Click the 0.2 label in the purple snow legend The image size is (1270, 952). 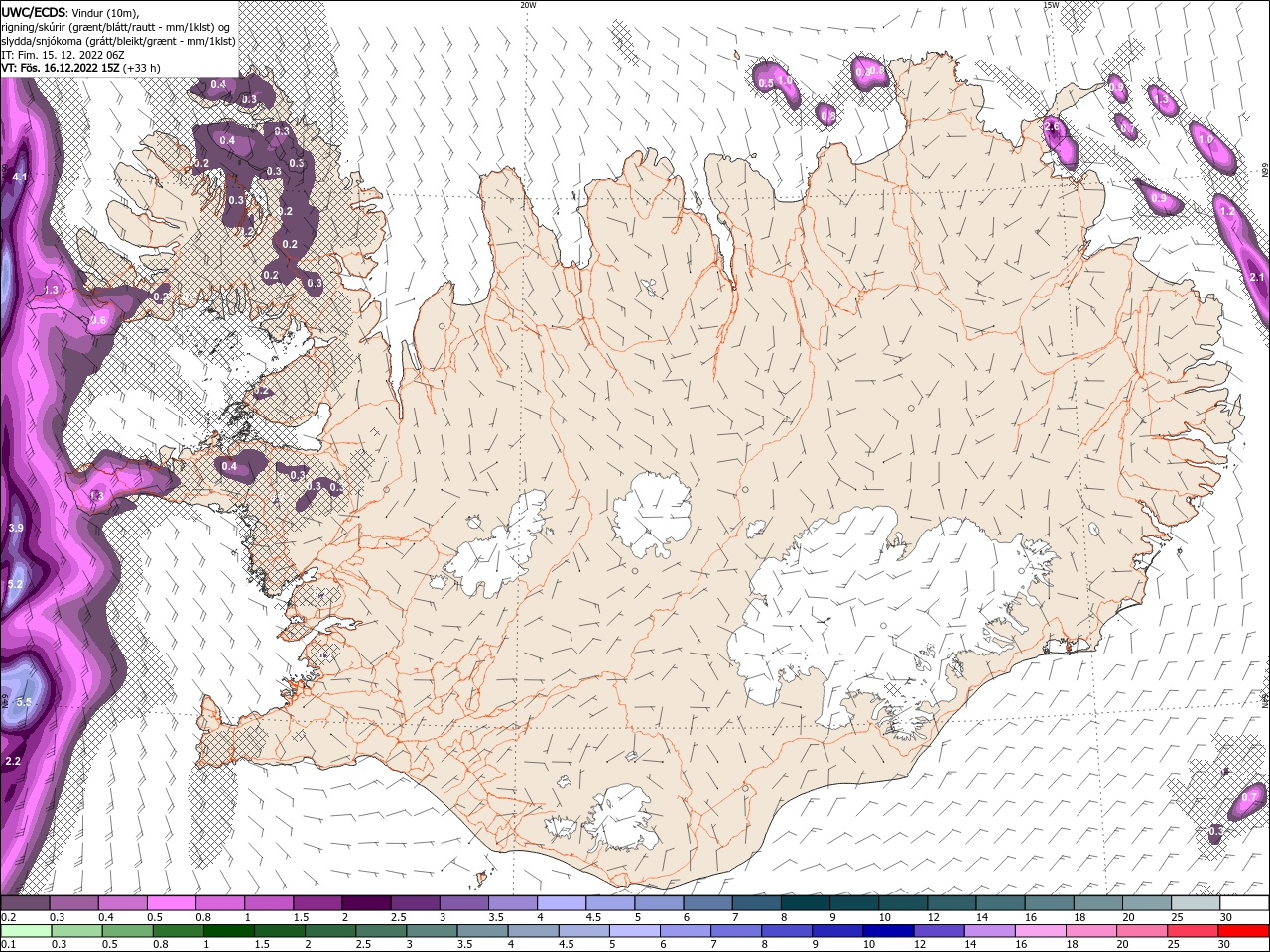point(8,917)
